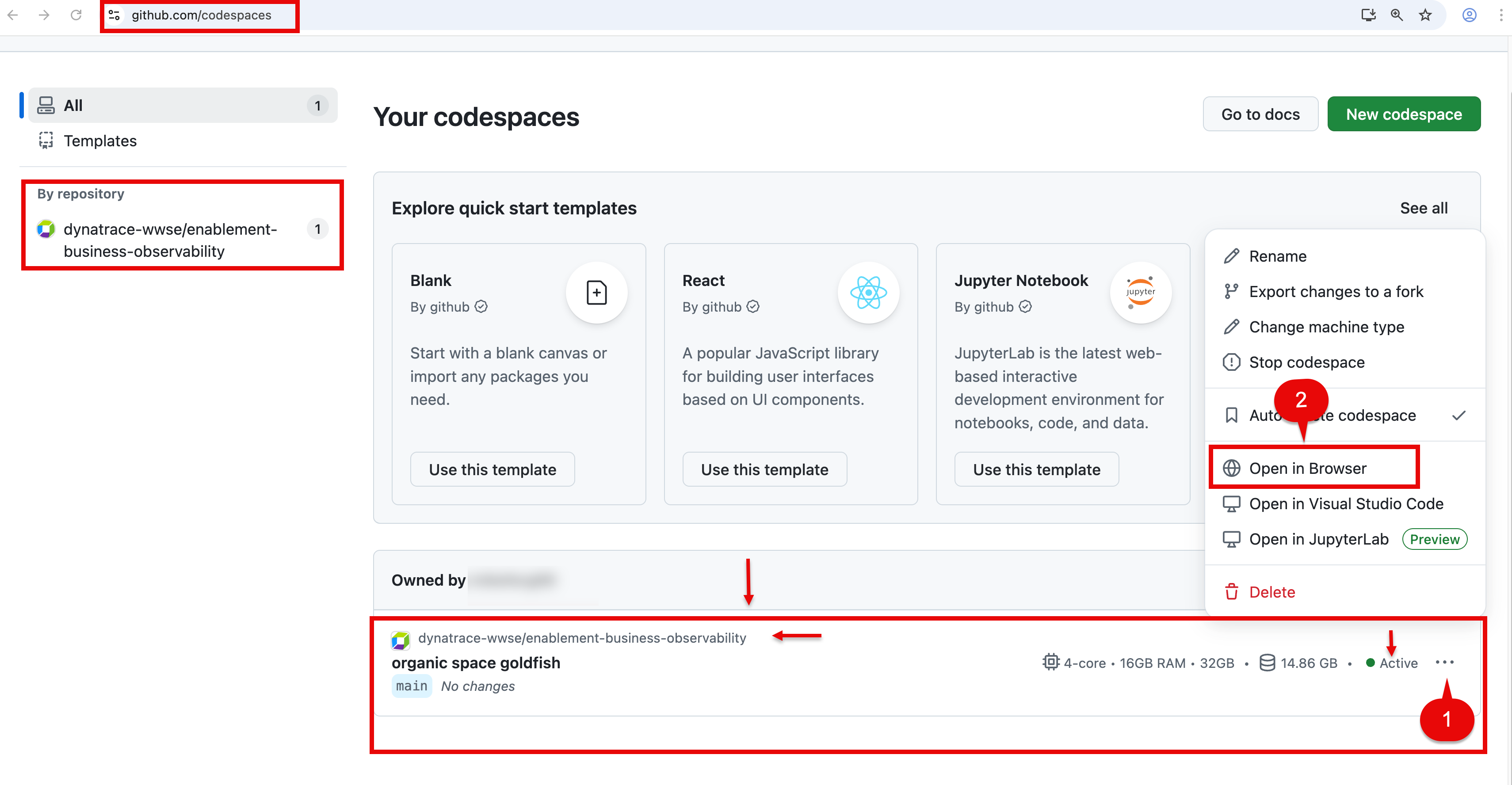
Task: Open the Jupyter Notebook template title
Action: pyautogui.click(x=1021, y=280)
